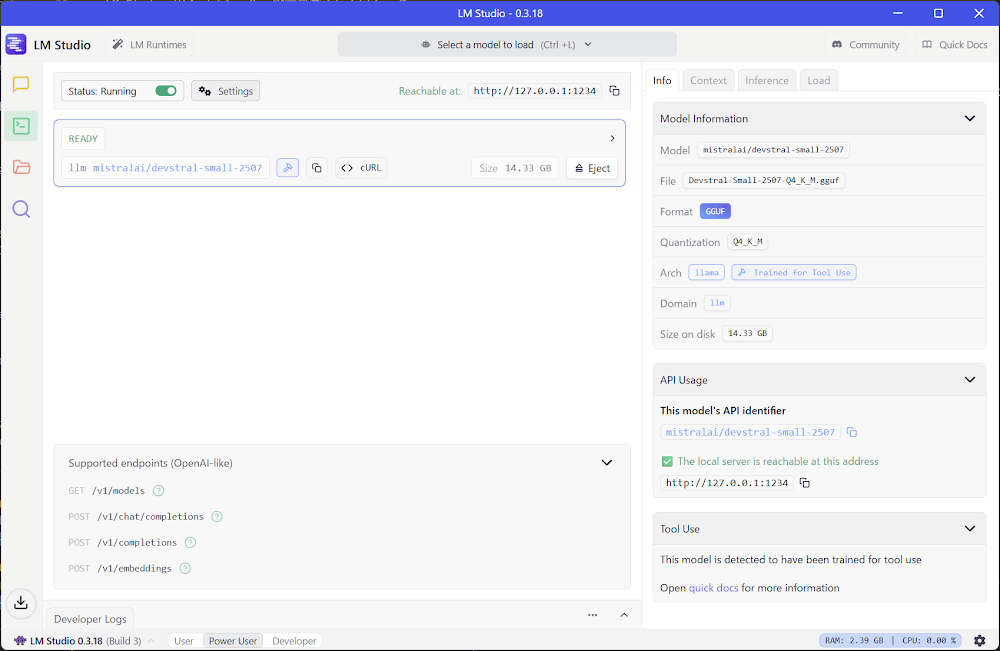Switch to the Info tab
1000x651 pixels.
(x=662, y=80)
